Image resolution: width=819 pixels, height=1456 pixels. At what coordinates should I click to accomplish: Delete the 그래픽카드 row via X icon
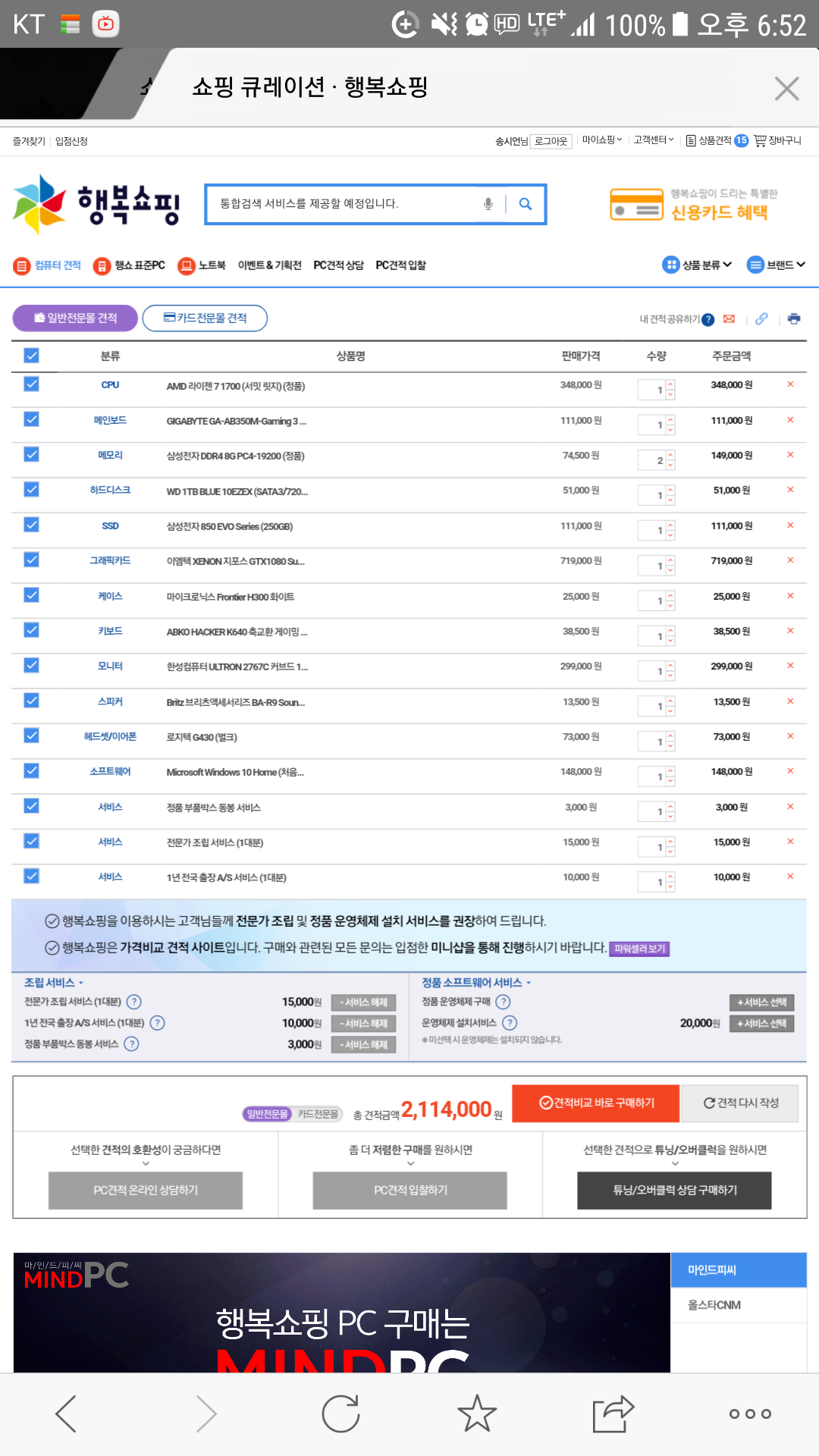pyautogui.click(x=790, y=560)
